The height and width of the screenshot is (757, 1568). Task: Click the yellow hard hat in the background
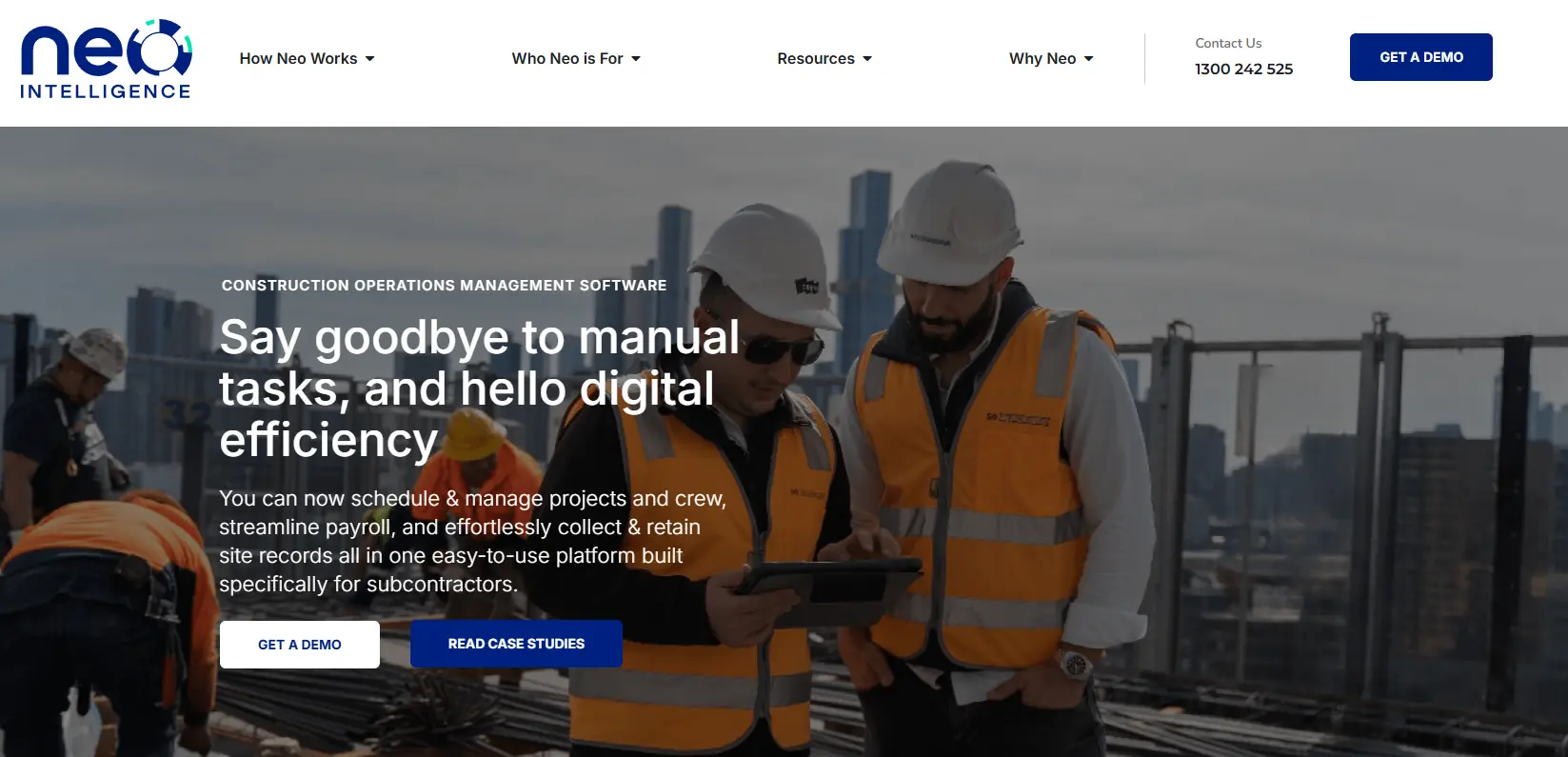[x=473, y=436]
